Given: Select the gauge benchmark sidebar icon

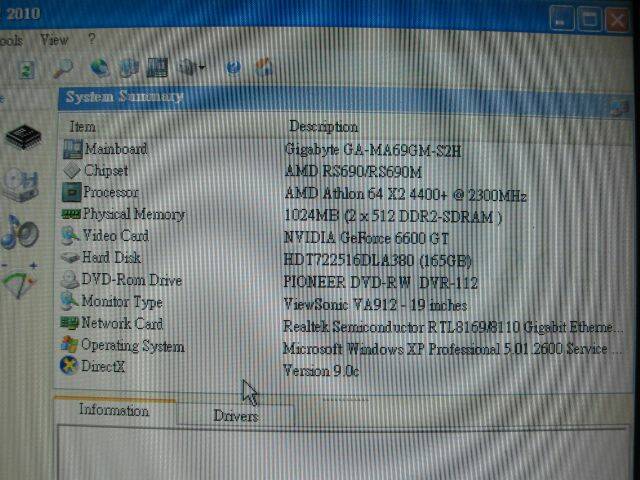Looking at the screenshot, I should pos(20,282).
